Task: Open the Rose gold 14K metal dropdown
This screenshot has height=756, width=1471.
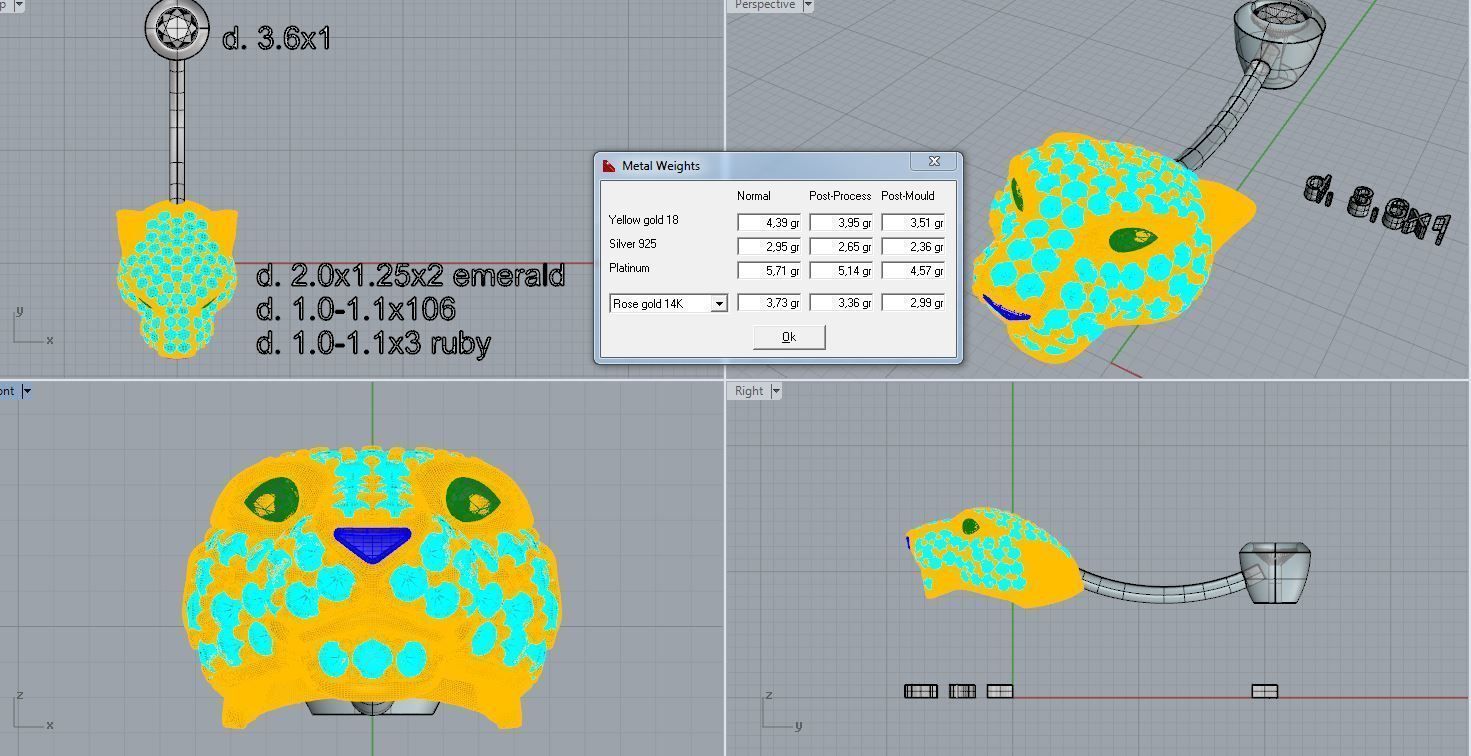Action: (719, 303)
